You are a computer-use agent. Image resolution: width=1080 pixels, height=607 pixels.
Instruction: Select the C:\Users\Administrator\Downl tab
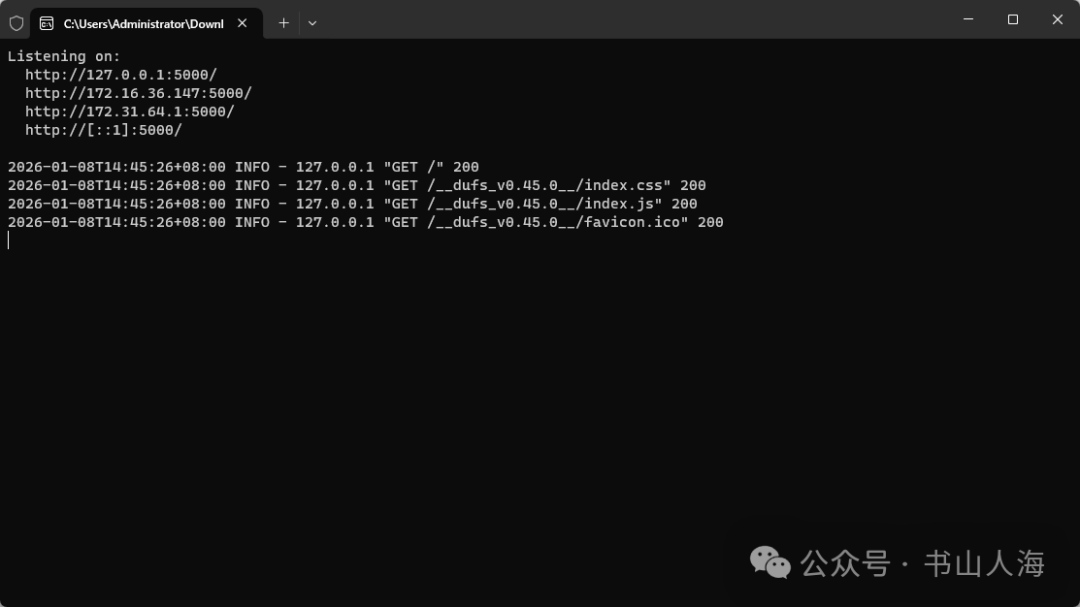(x=143, y=23)
